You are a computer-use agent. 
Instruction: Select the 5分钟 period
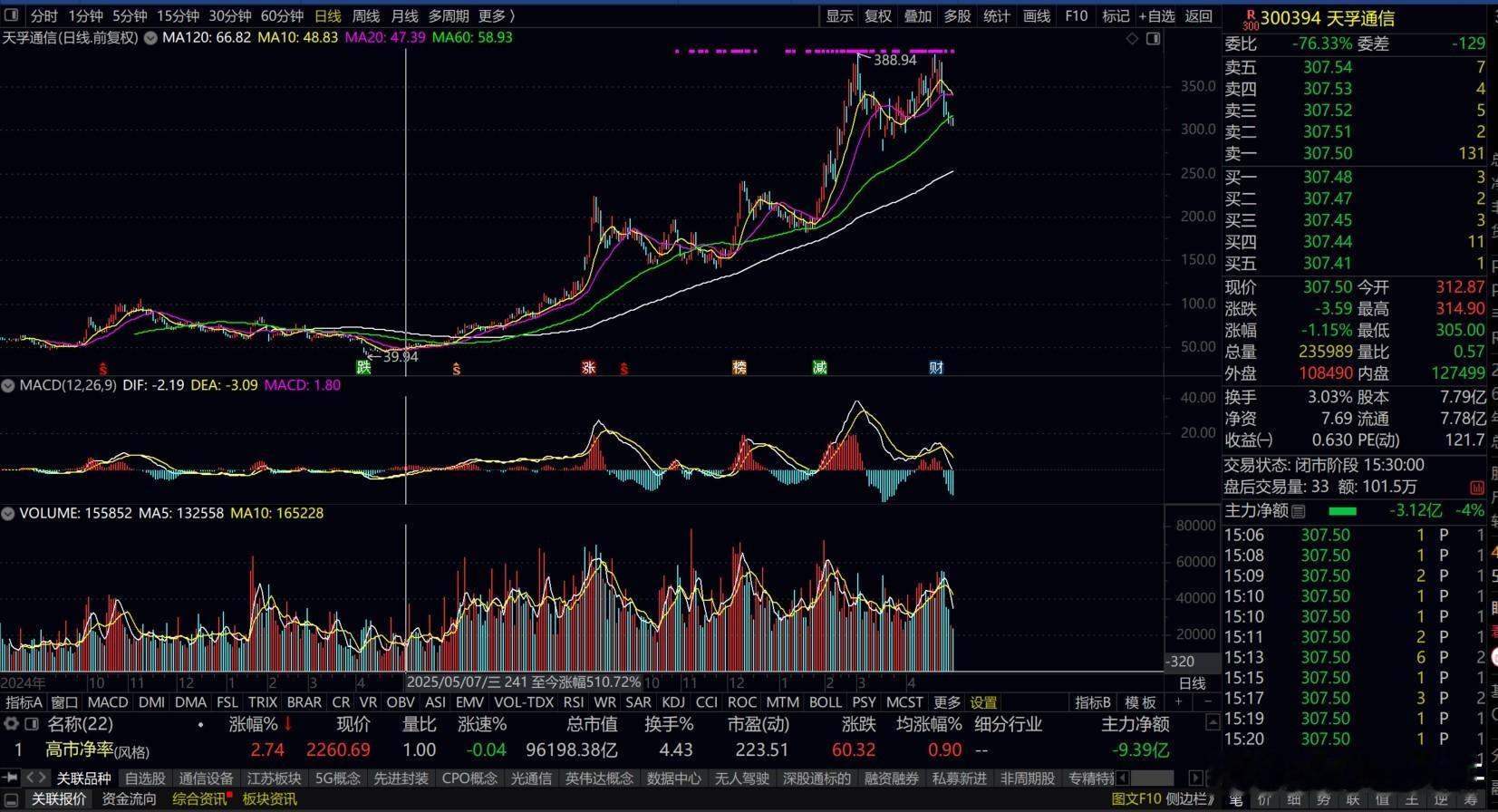[130, 15]
